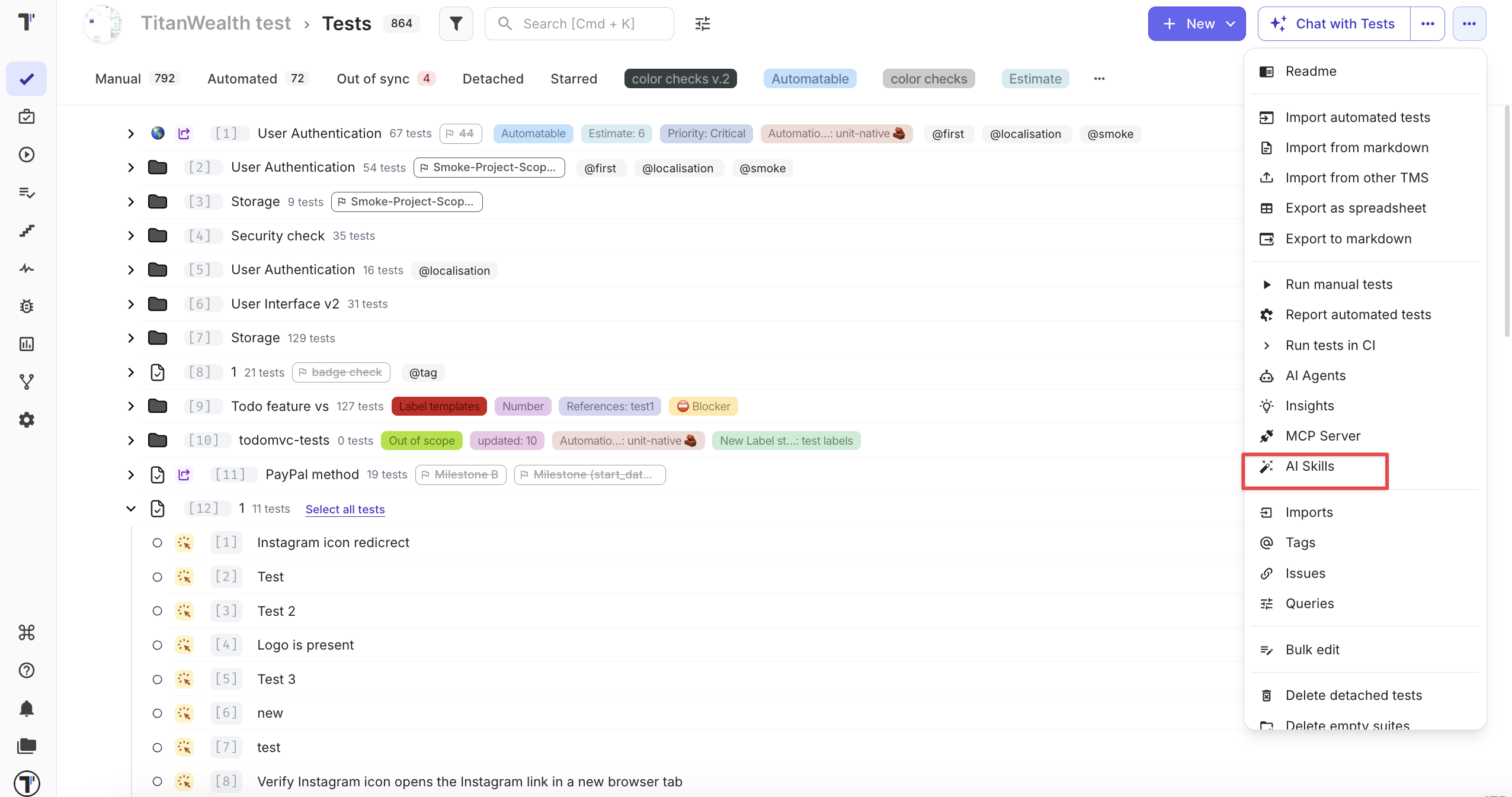
Task: Select the radio circle for Verify Instagram icon test
Action: (x=157, y=782)
